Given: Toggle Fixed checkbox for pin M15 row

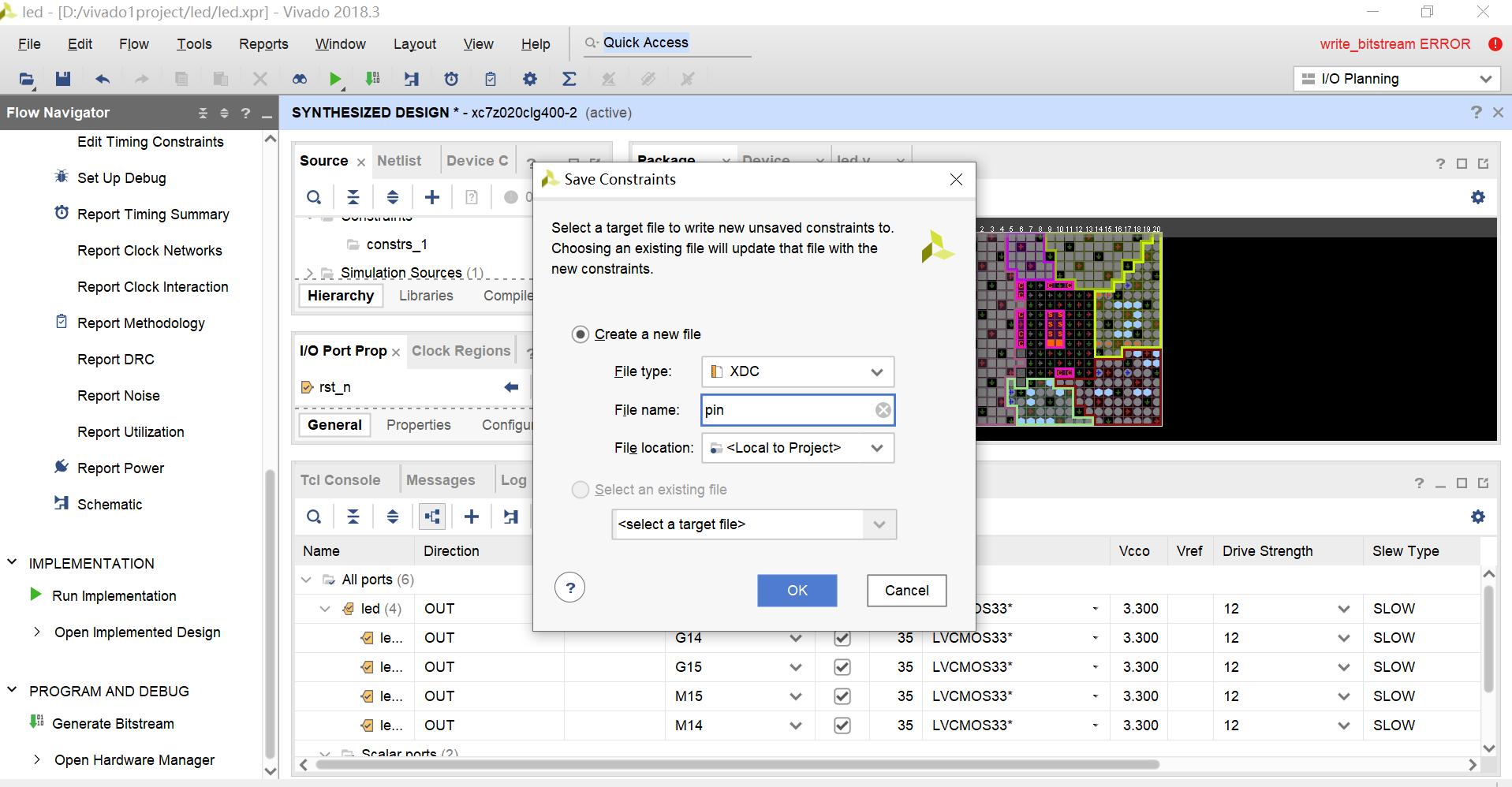Looking at the screenshot, I should point(842,696).
